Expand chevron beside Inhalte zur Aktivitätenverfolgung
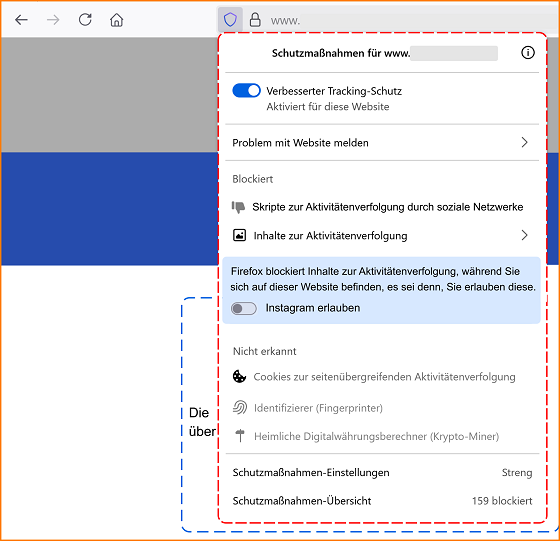The height and width of the screenshot is (541, 560). point(524,235)
